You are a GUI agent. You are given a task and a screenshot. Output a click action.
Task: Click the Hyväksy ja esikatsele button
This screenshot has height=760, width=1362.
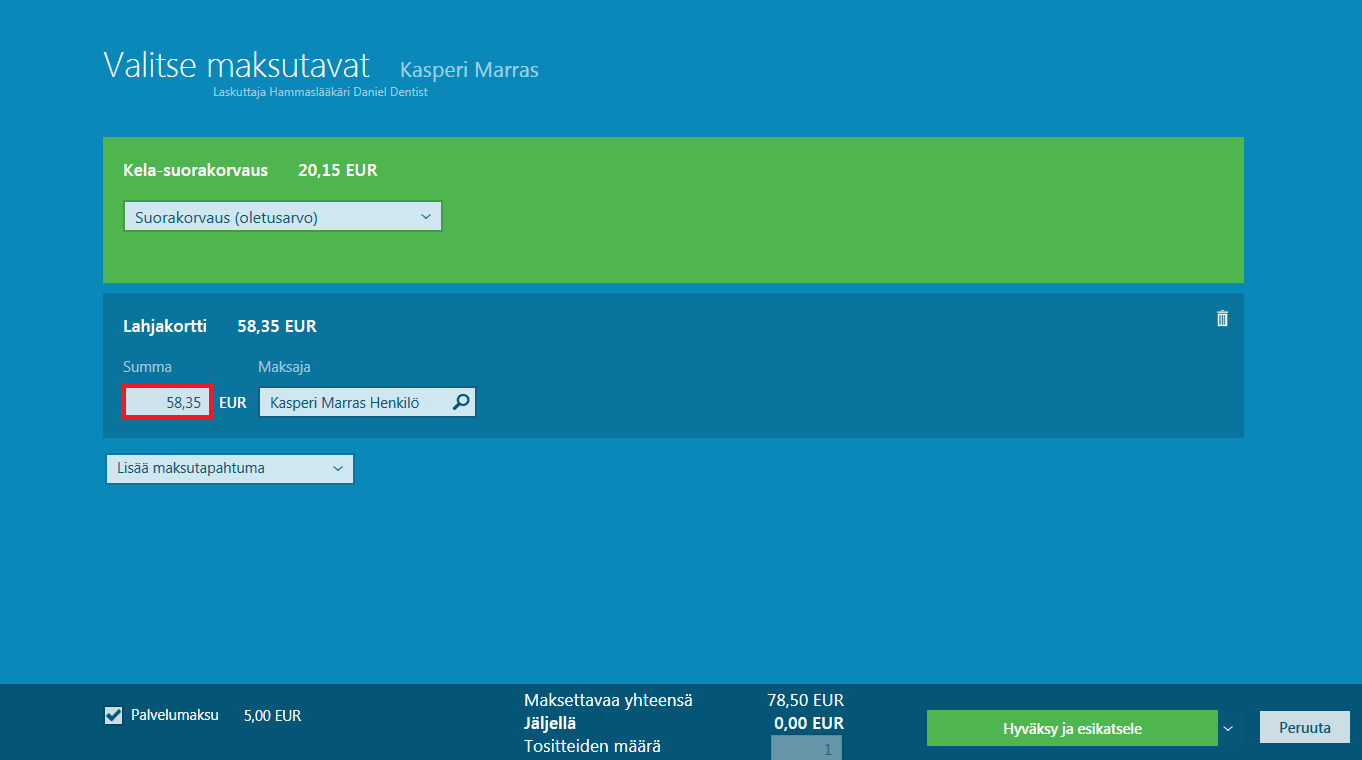pyautogui.click(x=1072, y=728)
